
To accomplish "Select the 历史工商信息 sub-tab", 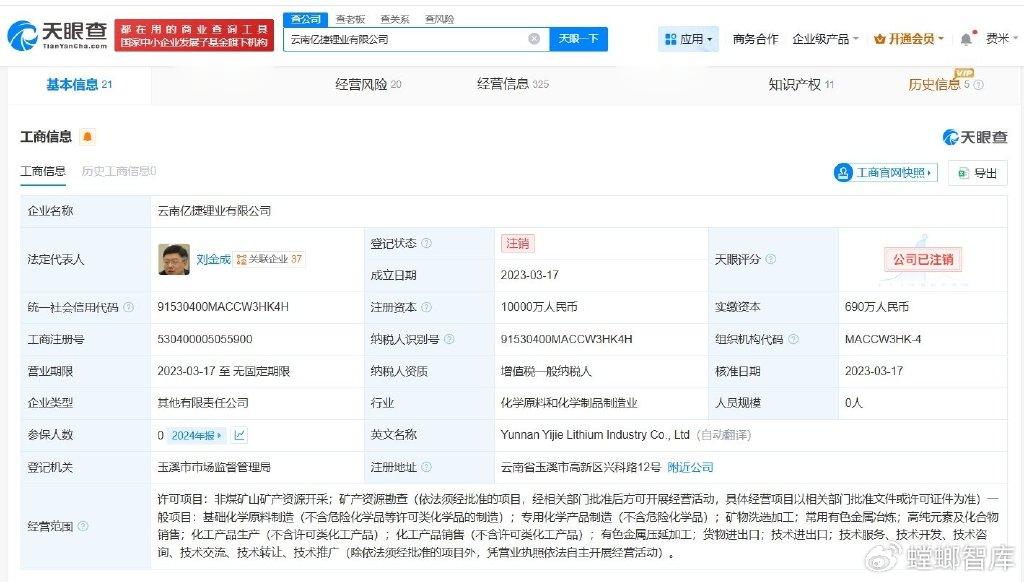I will coord(119,171).
